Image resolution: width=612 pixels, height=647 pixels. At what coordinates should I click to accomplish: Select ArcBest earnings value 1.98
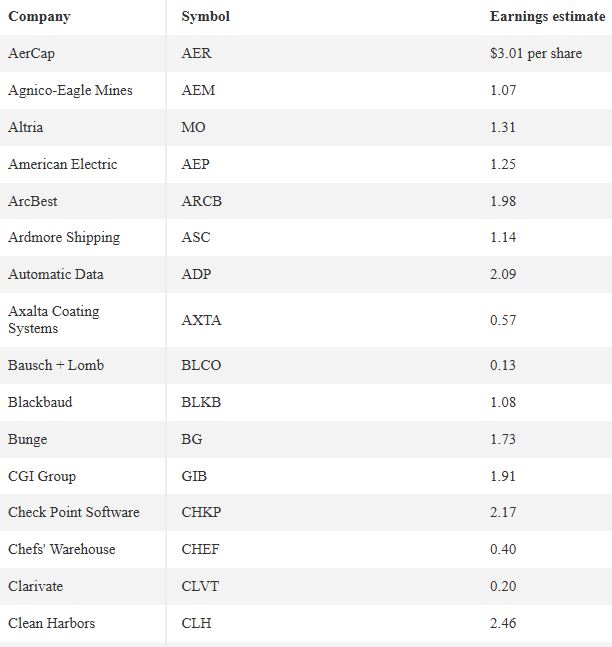pos(503,201)
